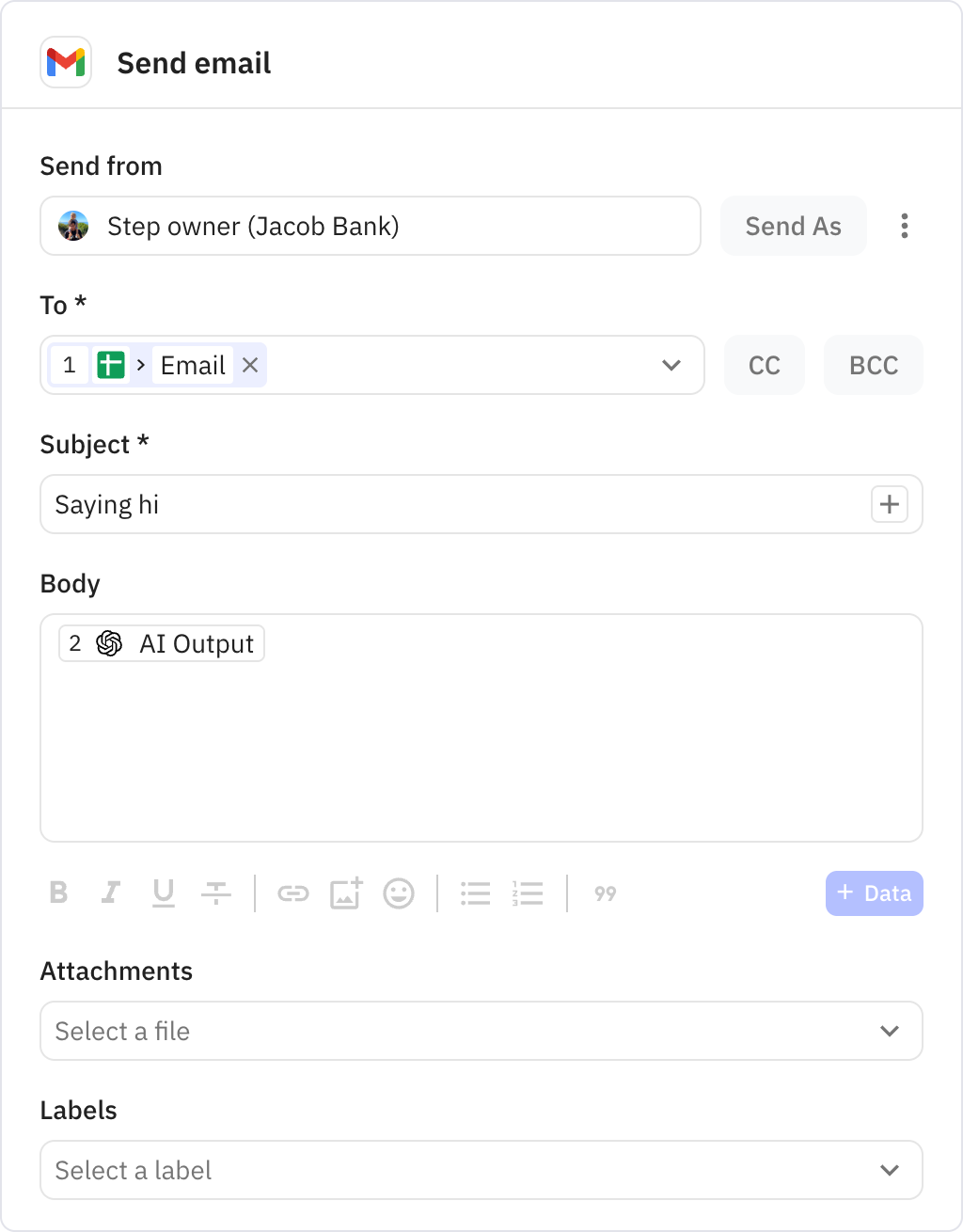Click the Send As button
Screen dimensions: 963x1232
[x=793, y=226]
